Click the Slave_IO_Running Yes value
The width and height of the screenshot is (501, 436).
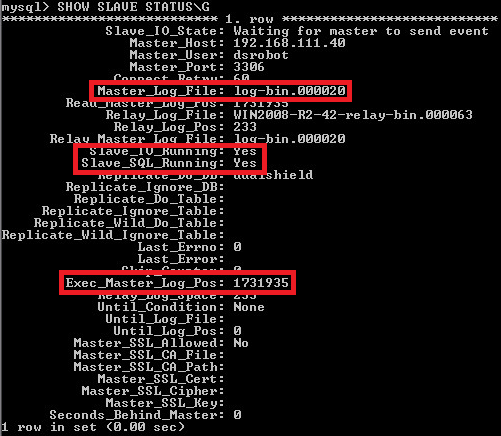[x=245, y=151]
